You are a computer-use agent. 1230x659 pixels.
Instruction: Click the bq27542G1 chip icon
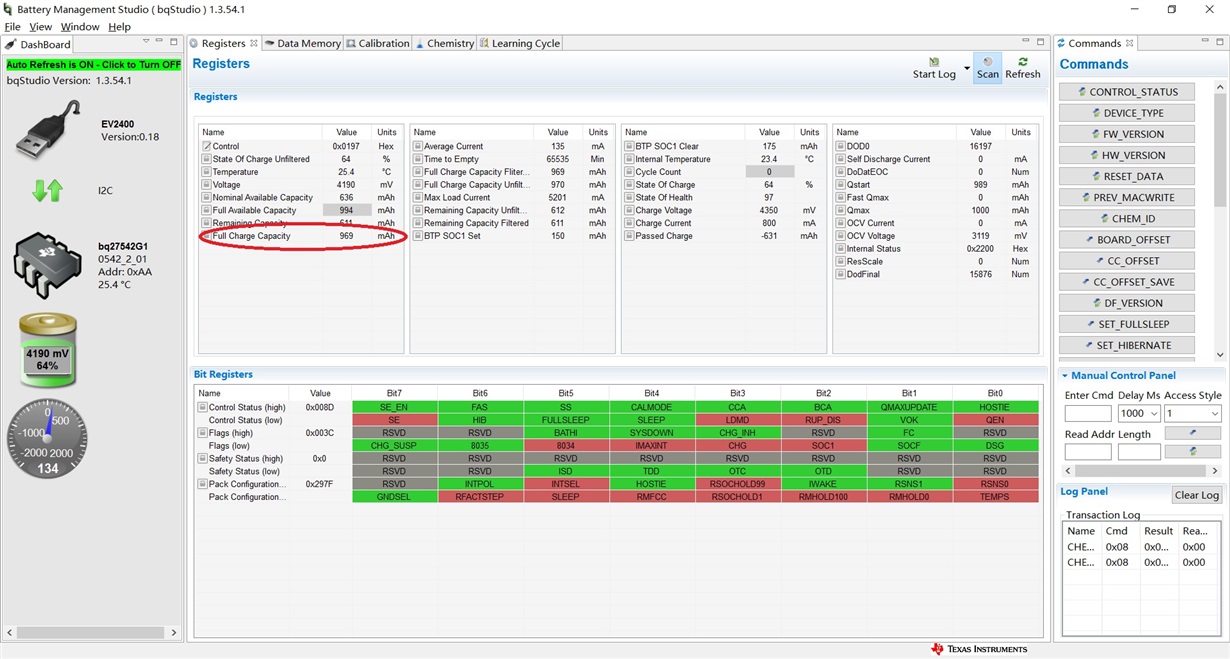coord(47,264)
